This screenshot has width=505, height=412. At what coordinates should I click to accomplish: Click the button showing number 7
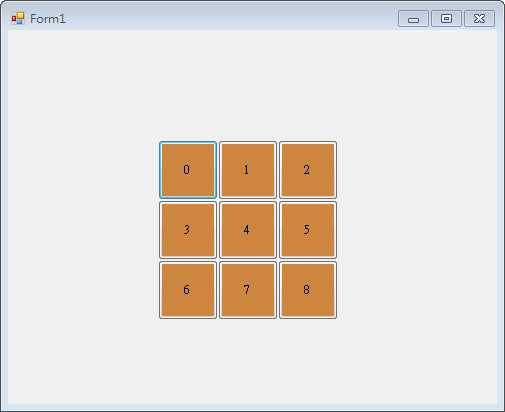(248, 290)
